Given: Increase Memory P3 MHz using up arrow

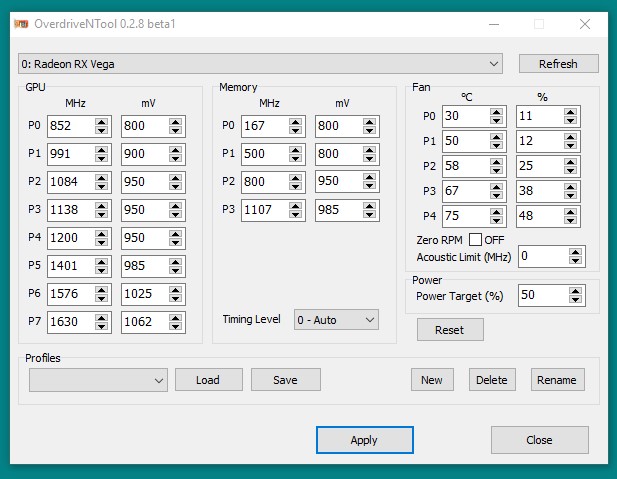Looking at the screenshot, I should point(295,206).
